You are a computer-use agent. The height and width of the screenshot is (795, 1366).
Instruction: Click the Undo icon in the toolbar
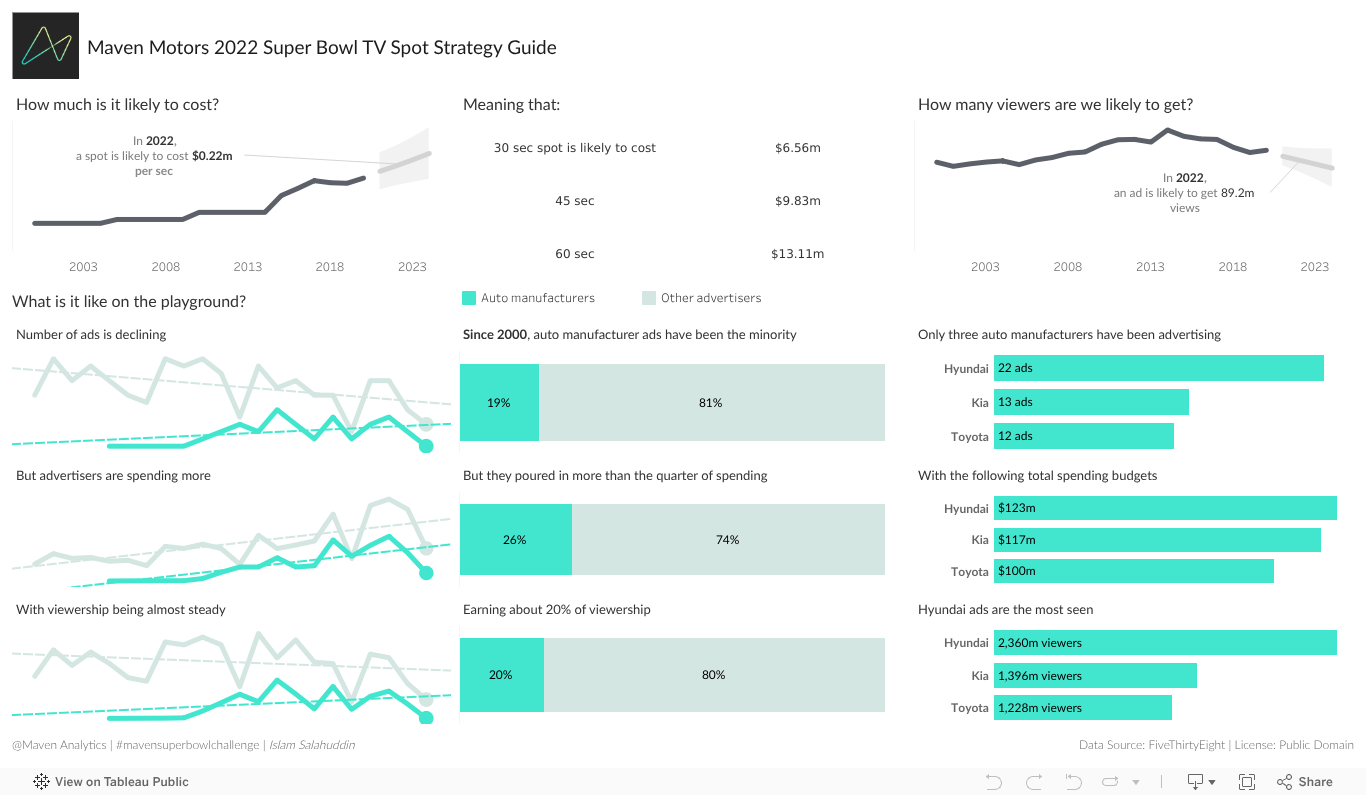coord(993,782)
